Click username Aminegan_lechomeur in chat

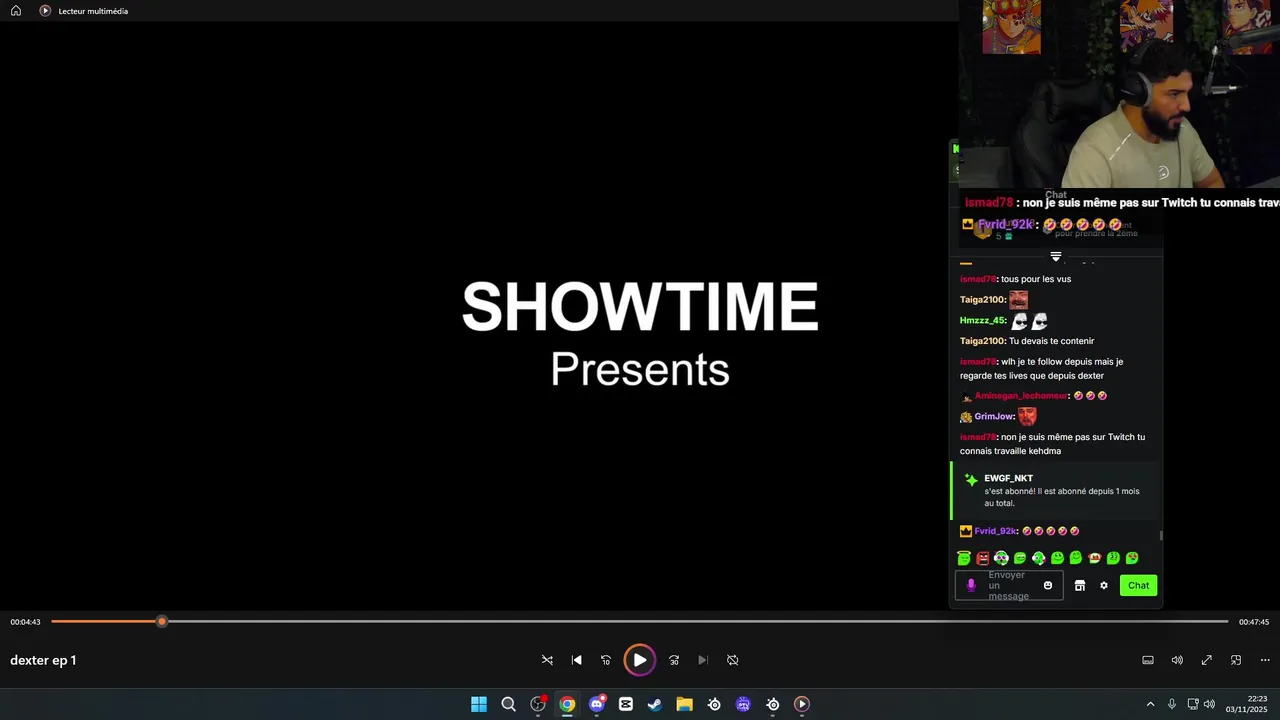(1020, 396)
